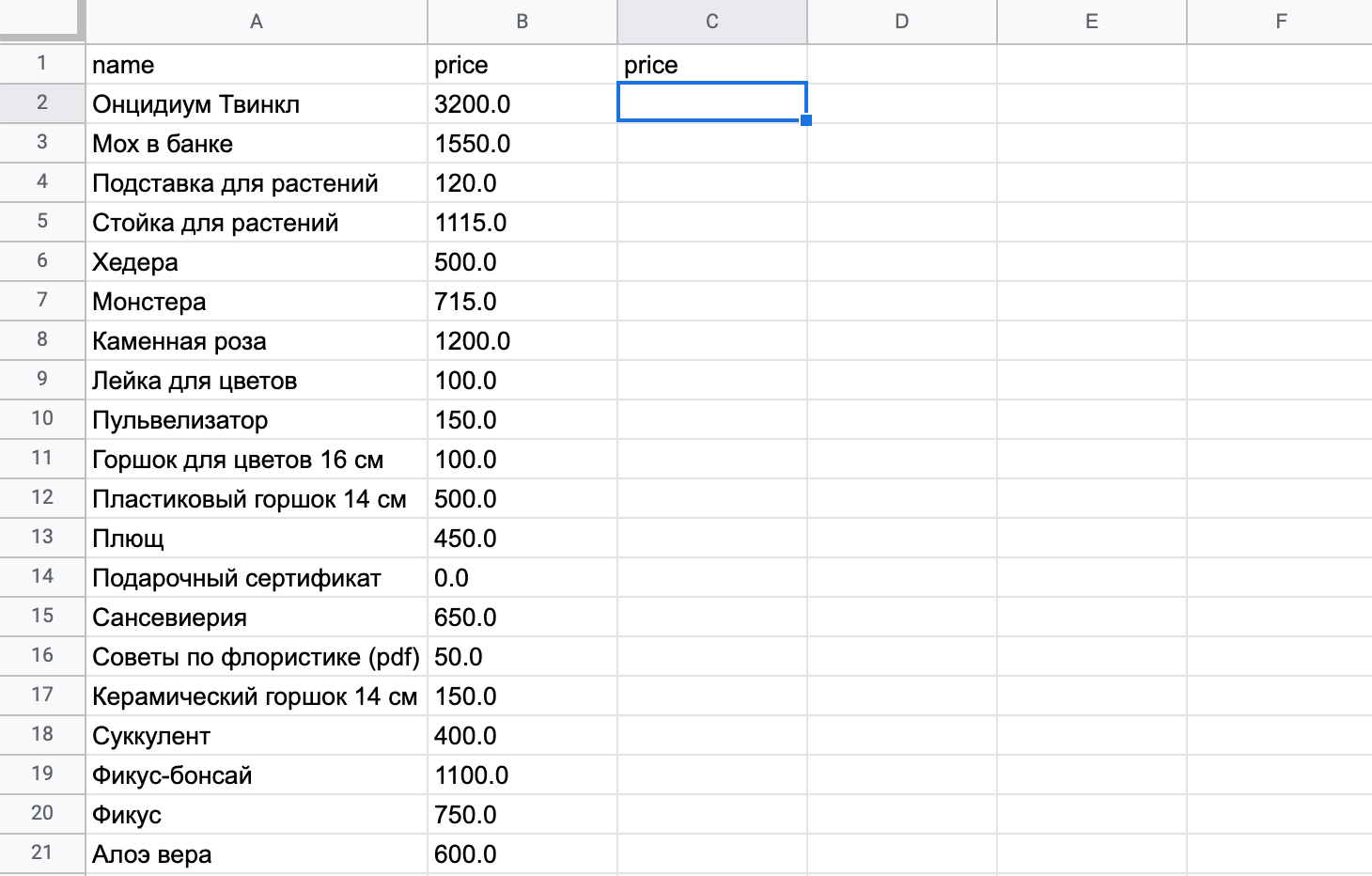
Task: Click the cell with price 1115.0
Action: [522, 223]
